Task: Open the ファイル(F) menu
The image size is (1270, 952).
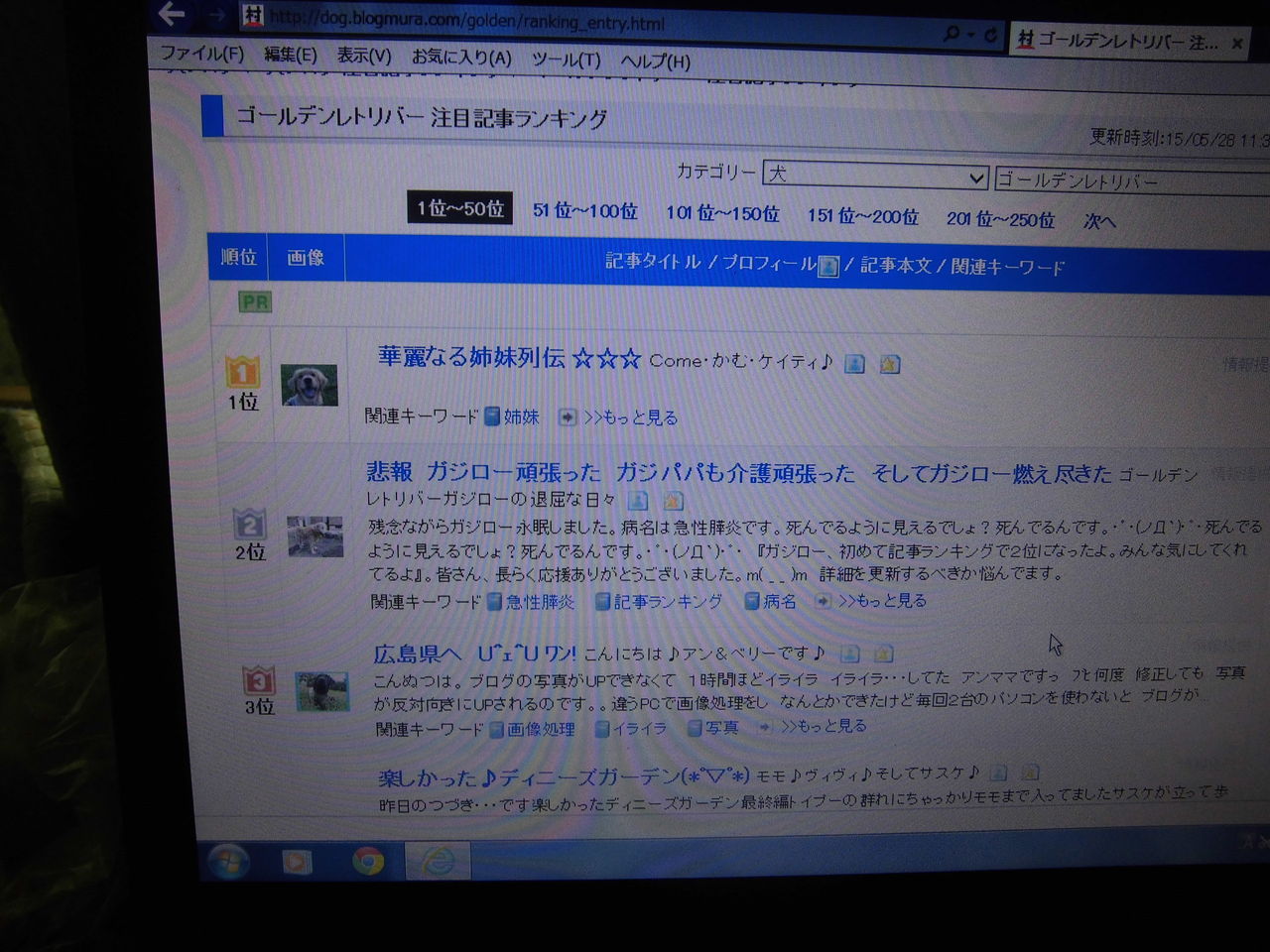Action: coord(201,53)
